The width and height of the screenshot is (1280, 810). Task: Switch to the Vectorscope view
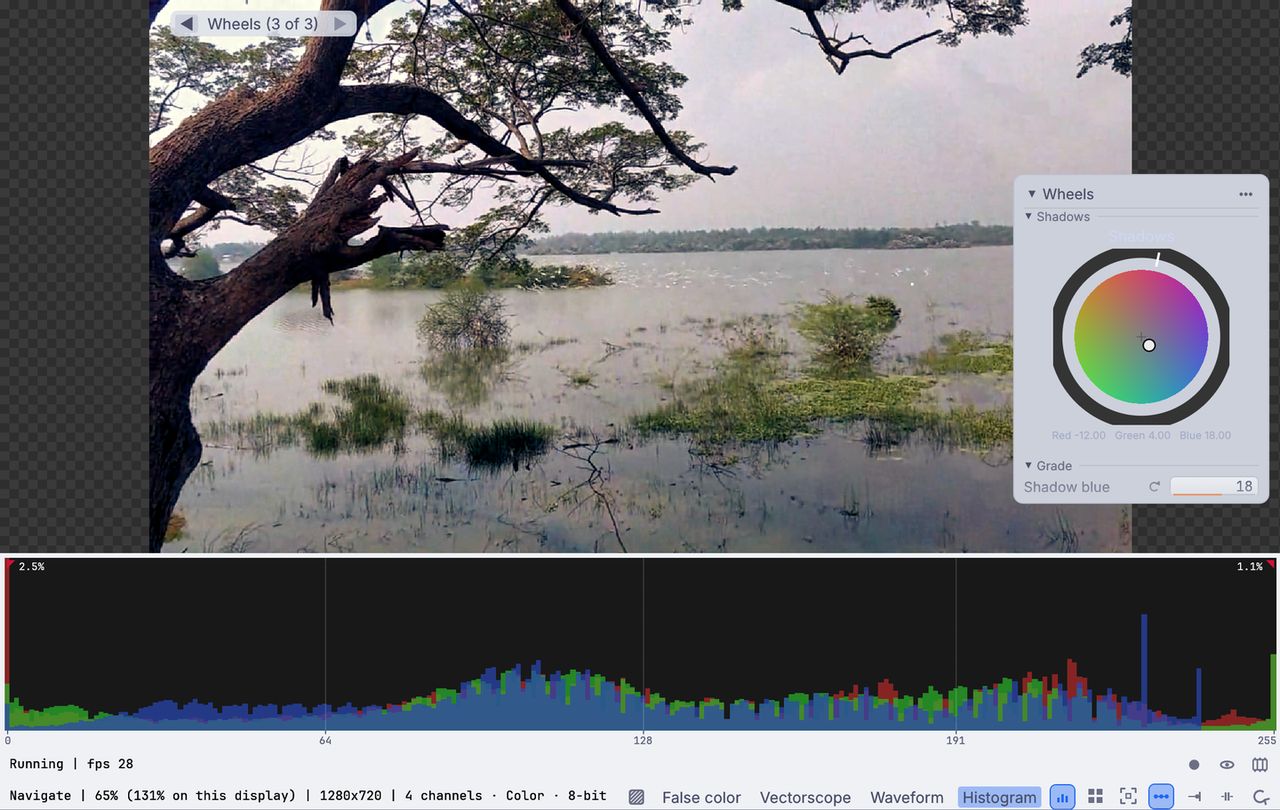[805, 797]
